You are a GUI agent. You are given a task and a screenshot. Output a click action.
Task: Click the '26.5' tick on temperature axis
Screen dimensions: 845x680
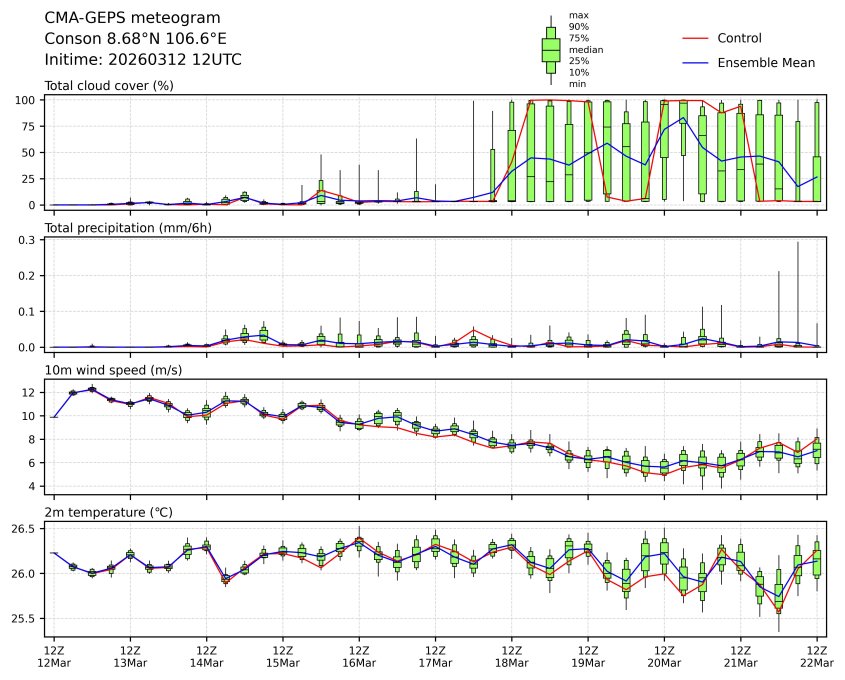click(25, 528)
